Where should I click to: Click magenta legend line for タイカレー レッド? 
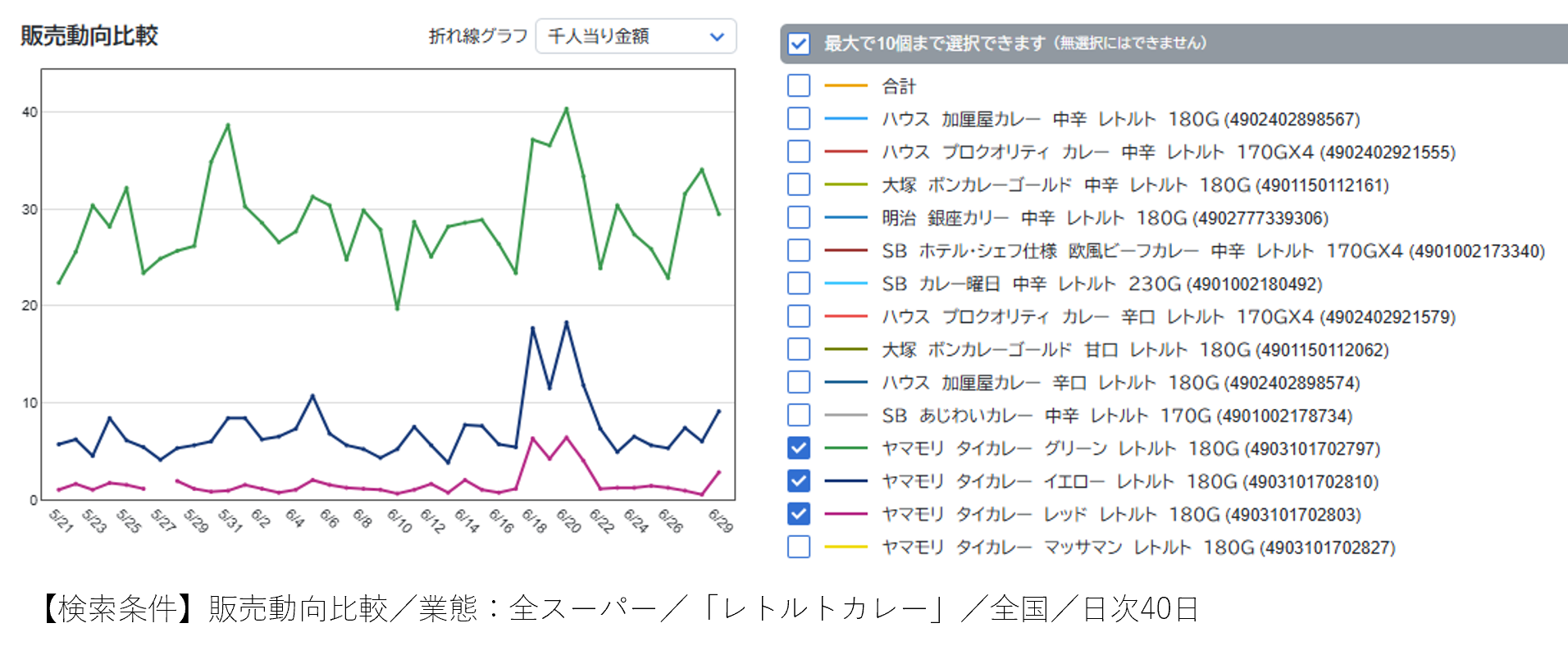[x=846, y=514]
